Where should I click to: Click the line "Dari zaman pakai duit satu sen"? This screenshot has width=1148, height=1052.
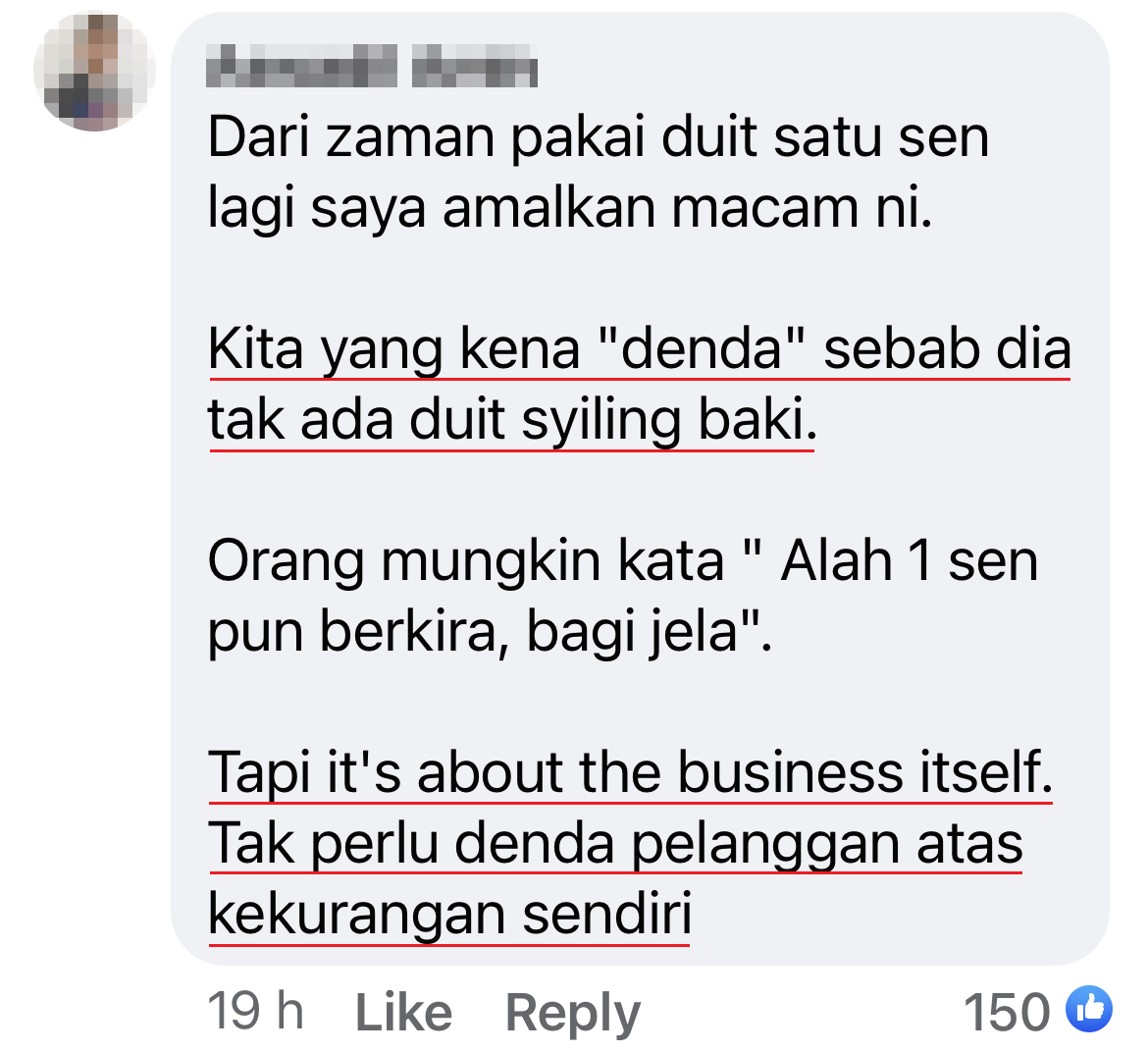coord(599,137)
